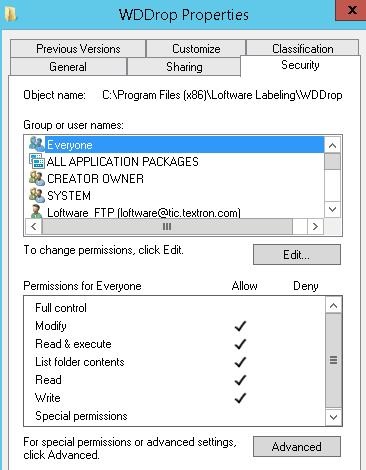The width and height of the screenshot is (366, 470).
Task: Click permissions list scrollbar down arrow
Action: tap(333, 417)
